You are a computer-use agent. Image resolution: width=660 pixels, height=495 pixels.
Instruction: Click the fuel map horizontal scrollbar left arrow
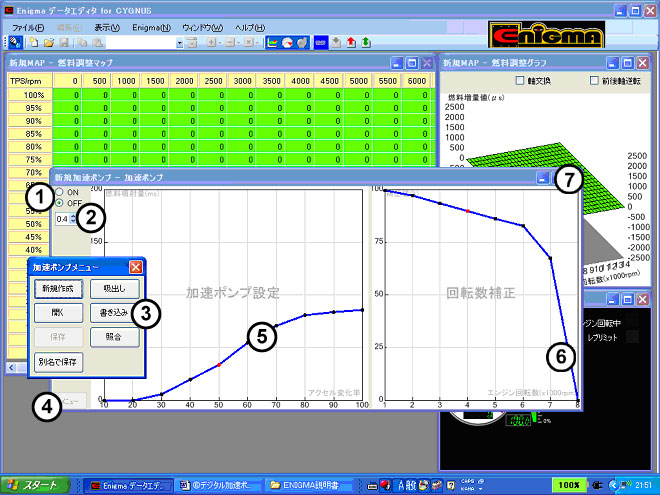pyautogui.click(x=11, y=368)
